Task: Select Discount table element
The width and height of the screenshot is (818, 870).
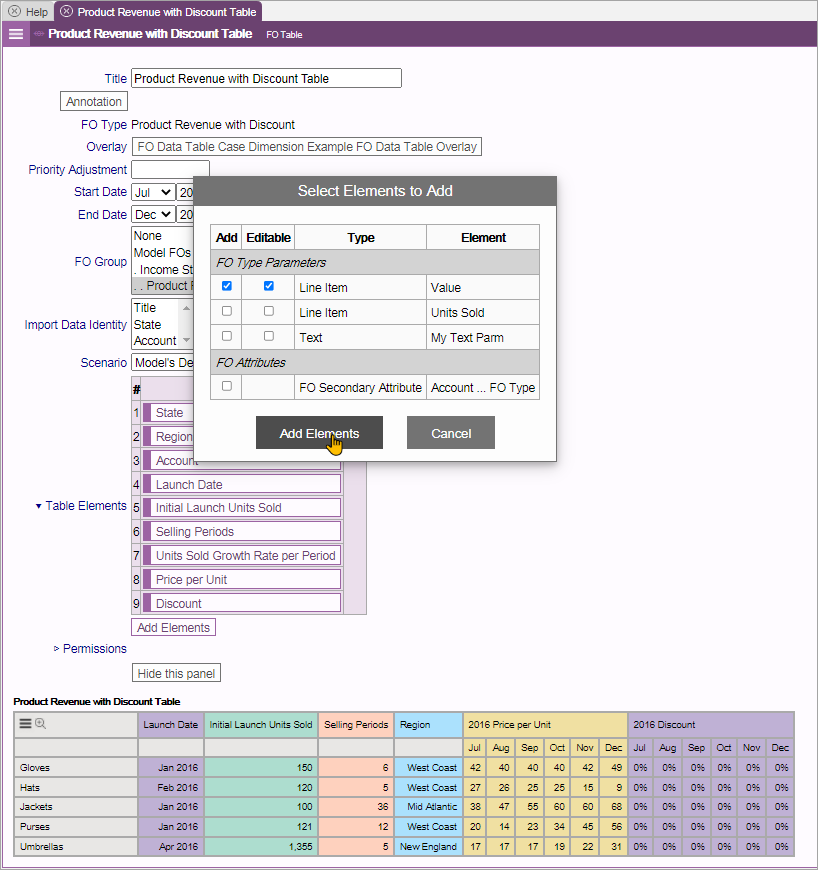Action: (x=241, y=603)
